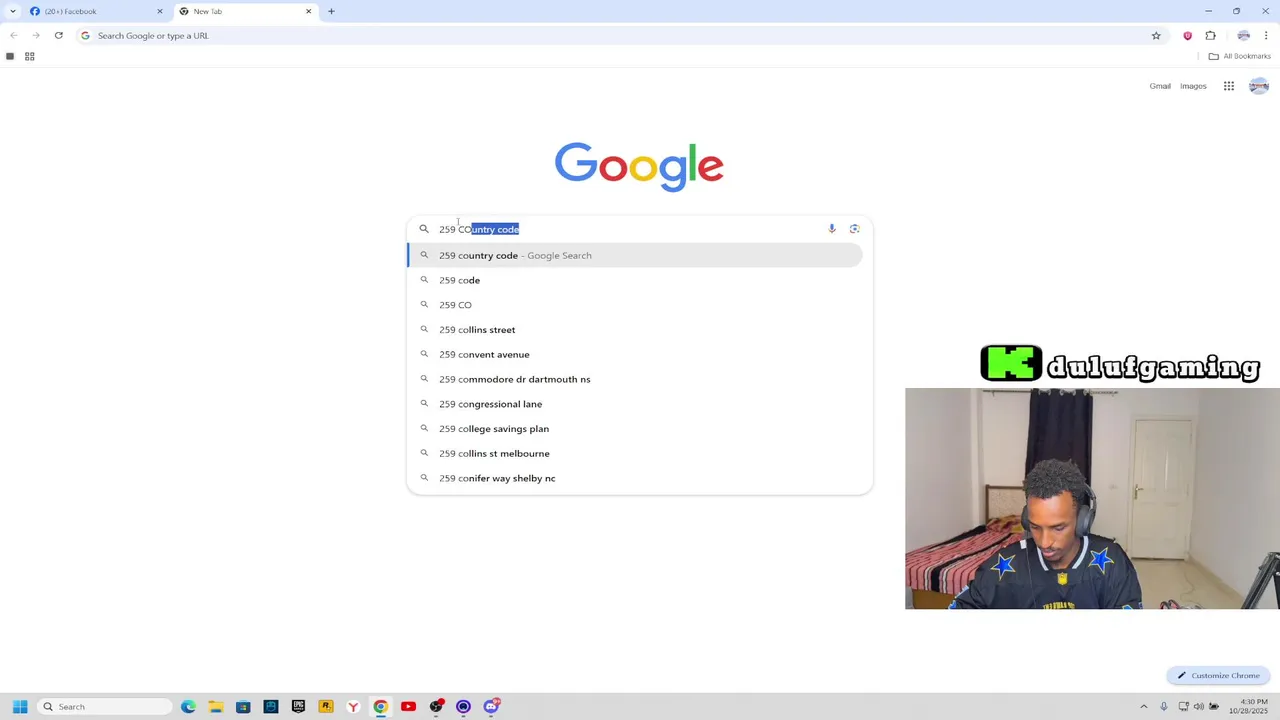
Task: Click the Chrome taskbar icon
Action: [380, 707]
